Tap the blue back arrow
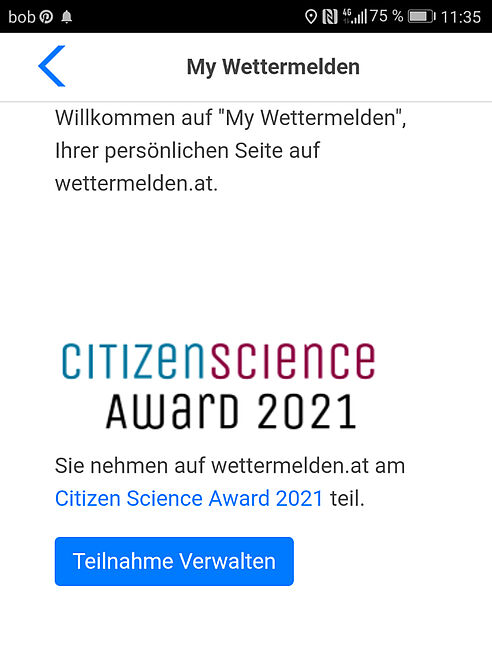This screenshot has height=656, width=492. point(52,66)
